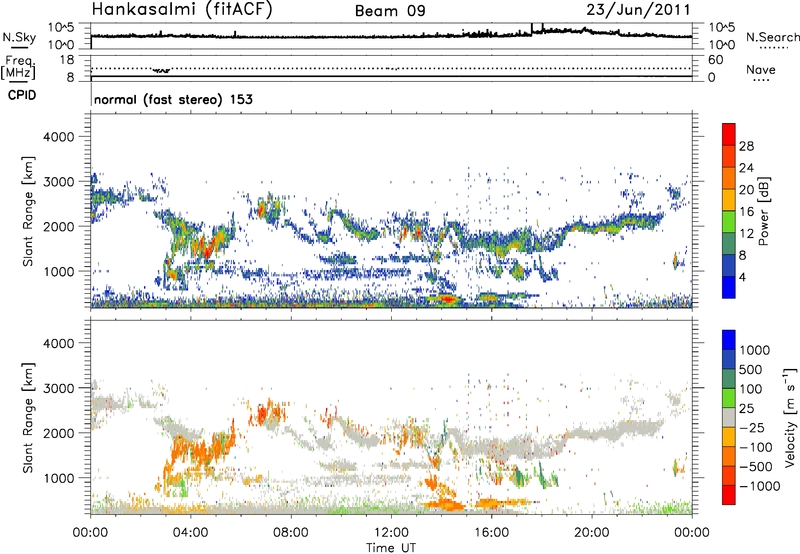Click the '12:00' time axis tick label
This screenshot has width=800, height=554.
coord(391,533)
